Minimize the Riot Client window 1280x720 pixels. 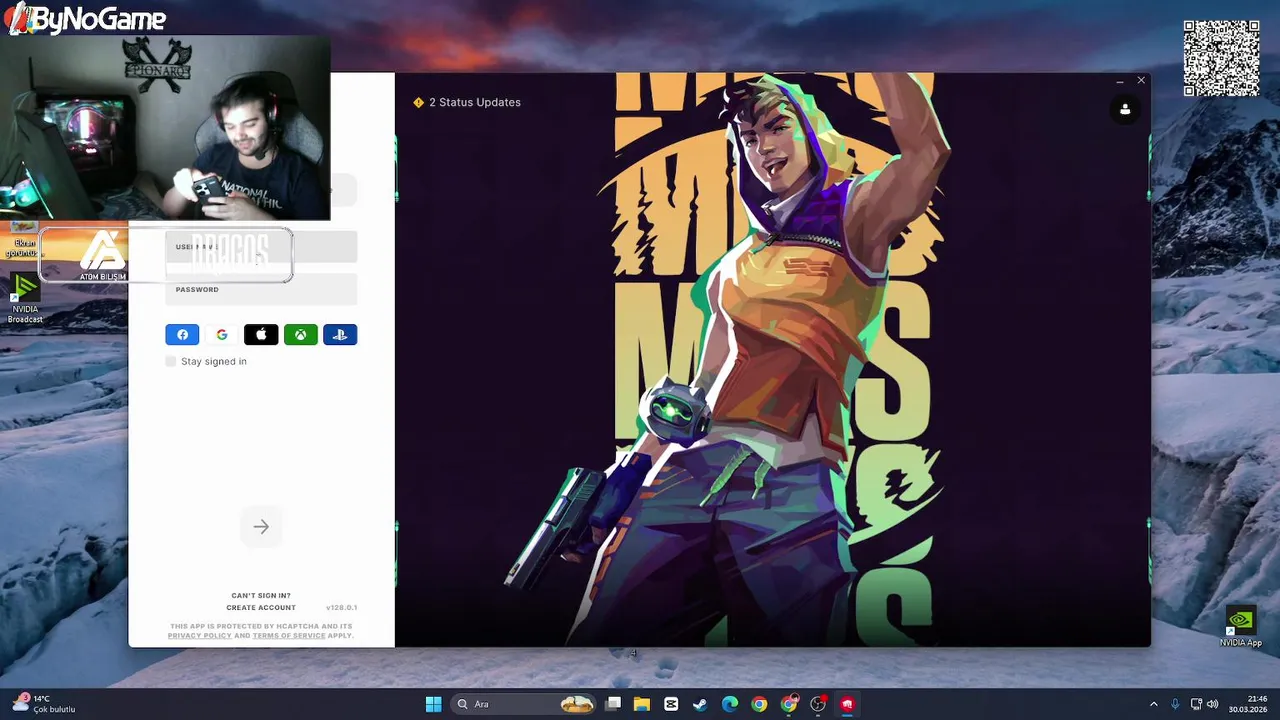[x=1119, y=80]
